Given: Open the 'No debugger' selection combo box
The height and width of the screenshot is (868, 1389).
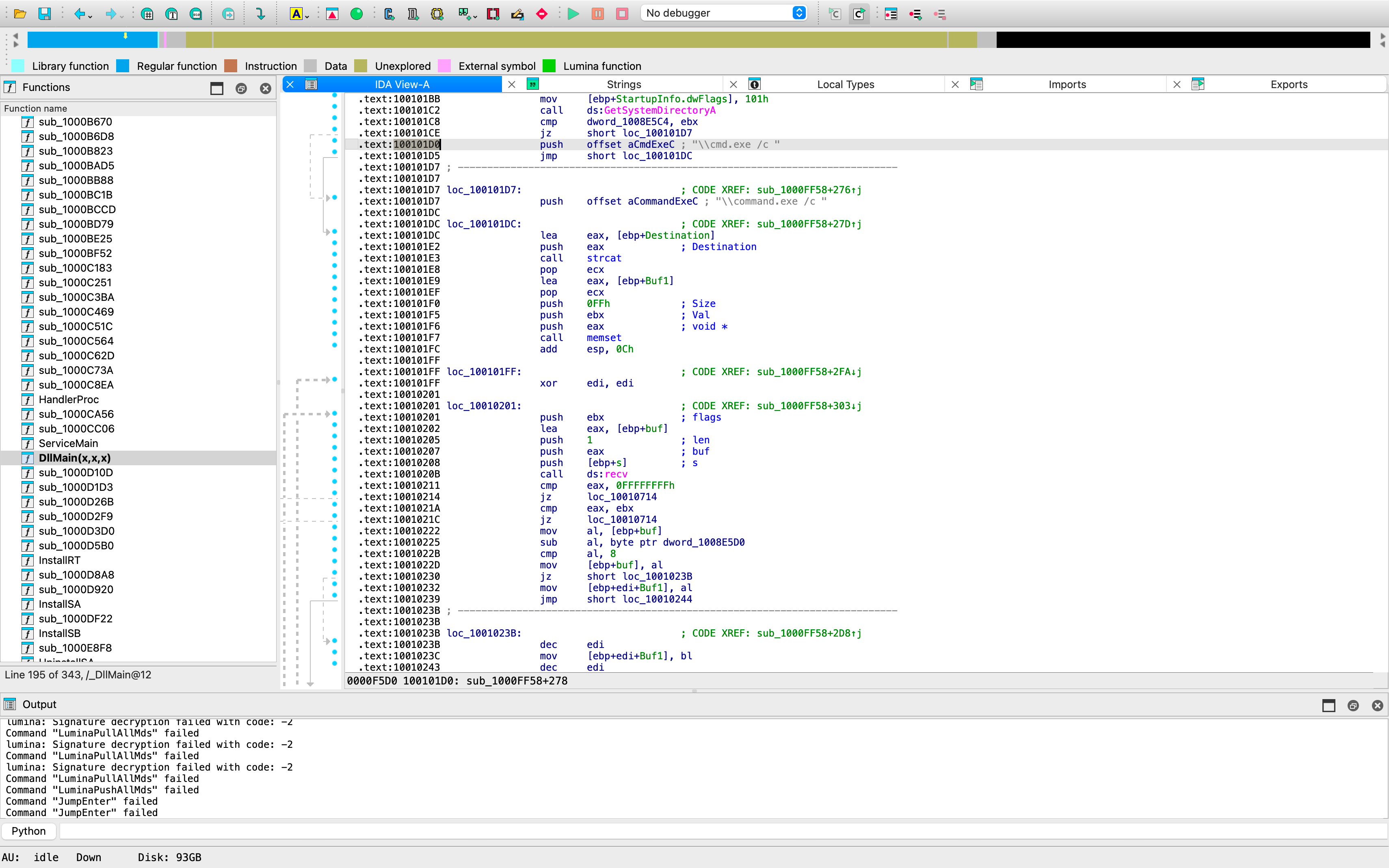Looking at the screenshot, I should pos(724,13).
